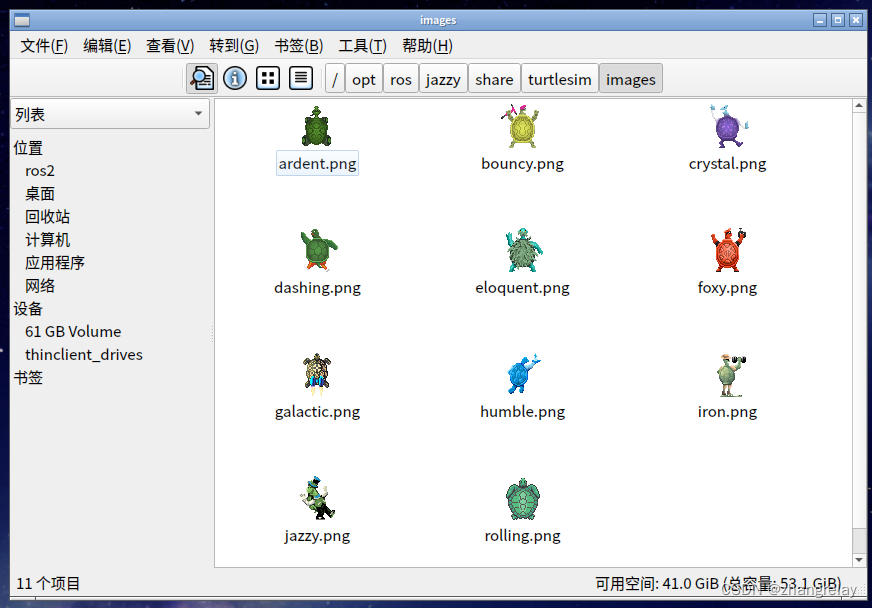Click the eloquent.png file name label

[x=522, y=288]
